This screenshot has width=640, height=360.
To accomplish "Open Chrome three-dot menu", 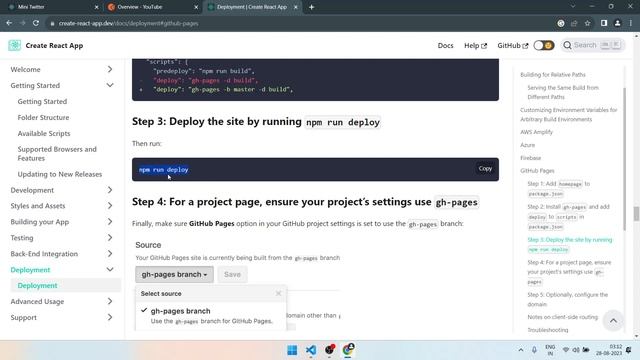I will coord(631,23).
